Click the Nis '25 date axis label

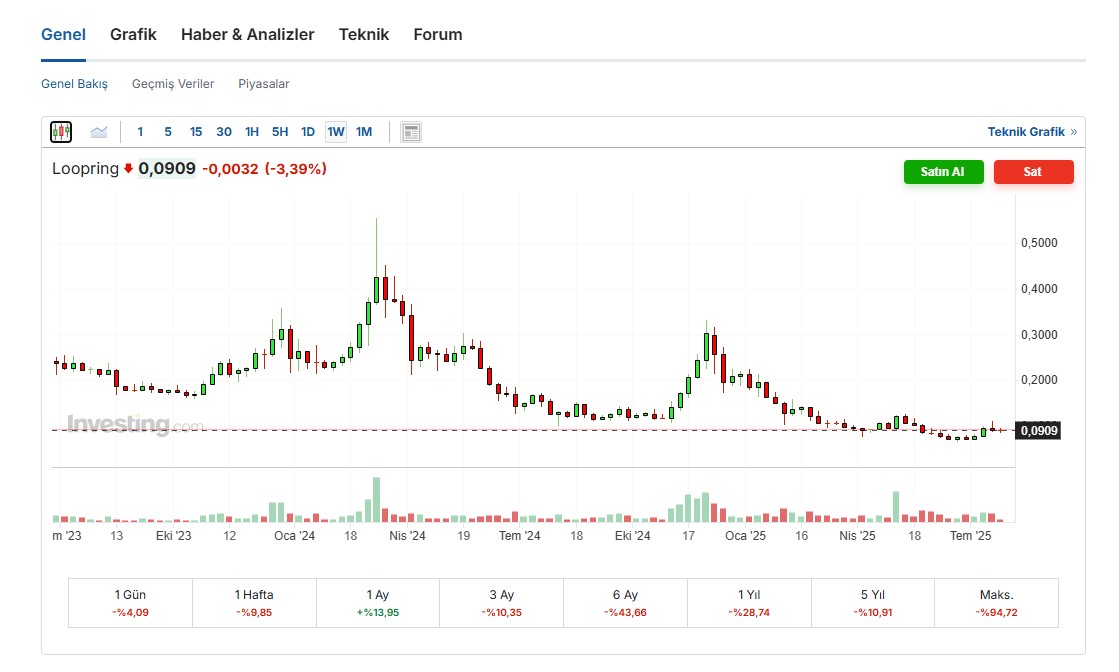[858, 536]
